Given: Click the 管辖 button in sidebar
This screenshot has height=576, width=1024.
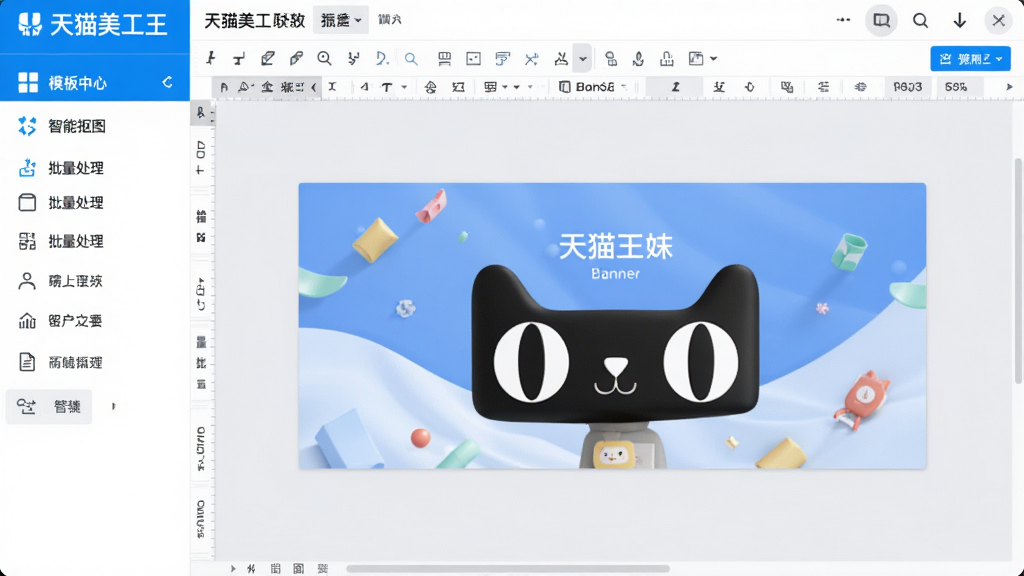Looking at the screenshot, I should (49, 406).
